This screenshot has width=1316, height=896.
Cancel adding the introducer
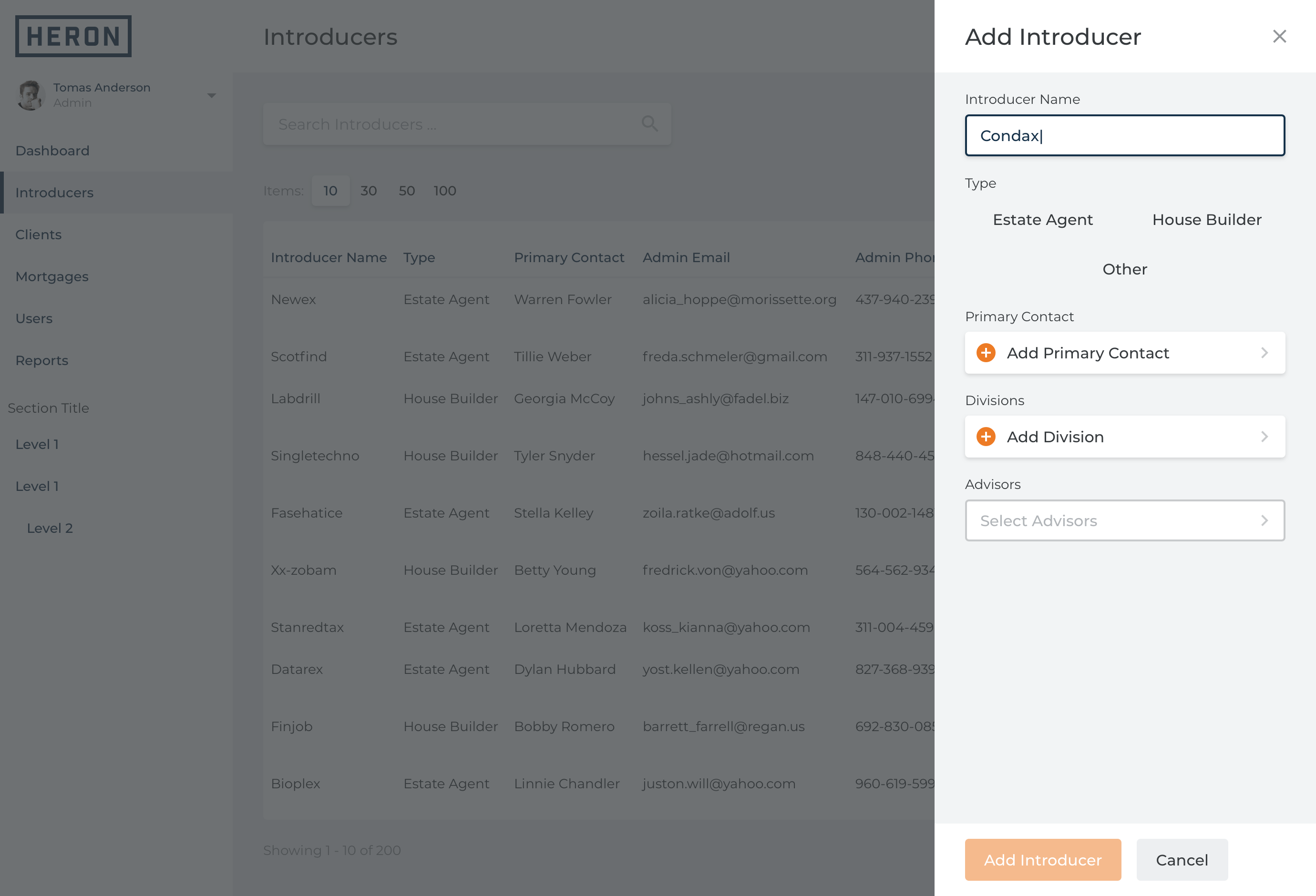pos(1182,859)
